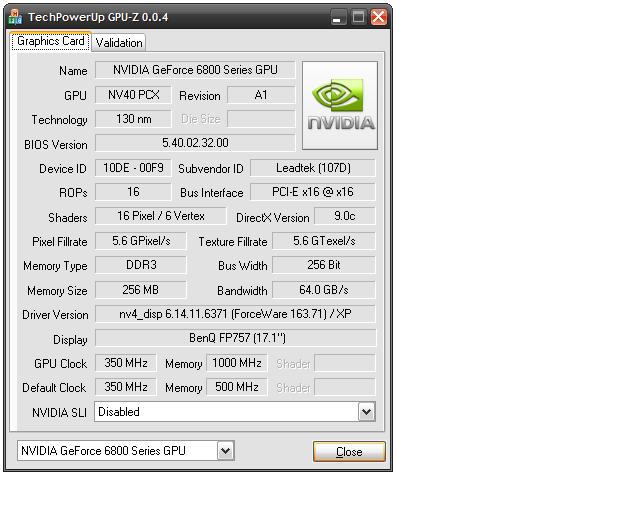Click the Driver Version label
The height and width of the screenshot is (512, 640).
[x=55, y=315]
